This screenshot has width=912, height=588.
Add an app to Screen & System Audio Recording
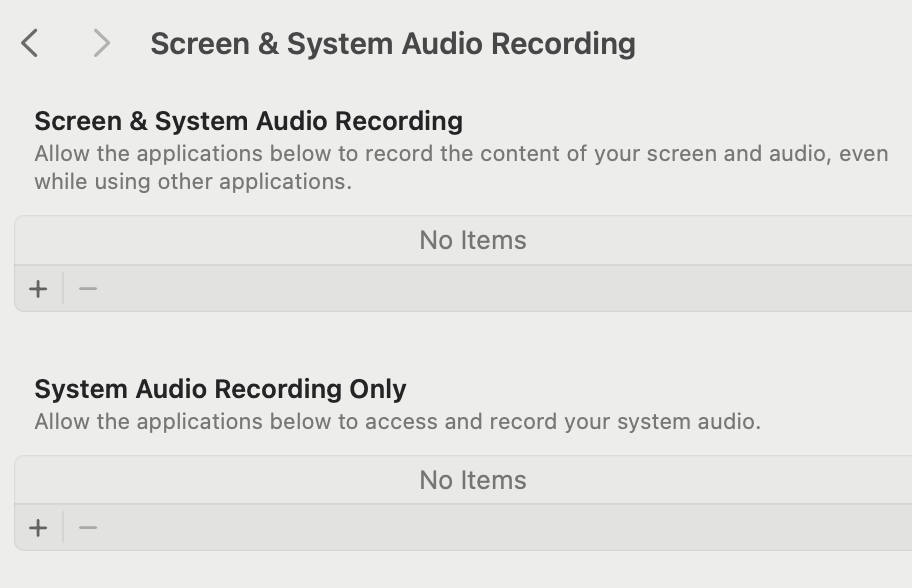point(38,289)
